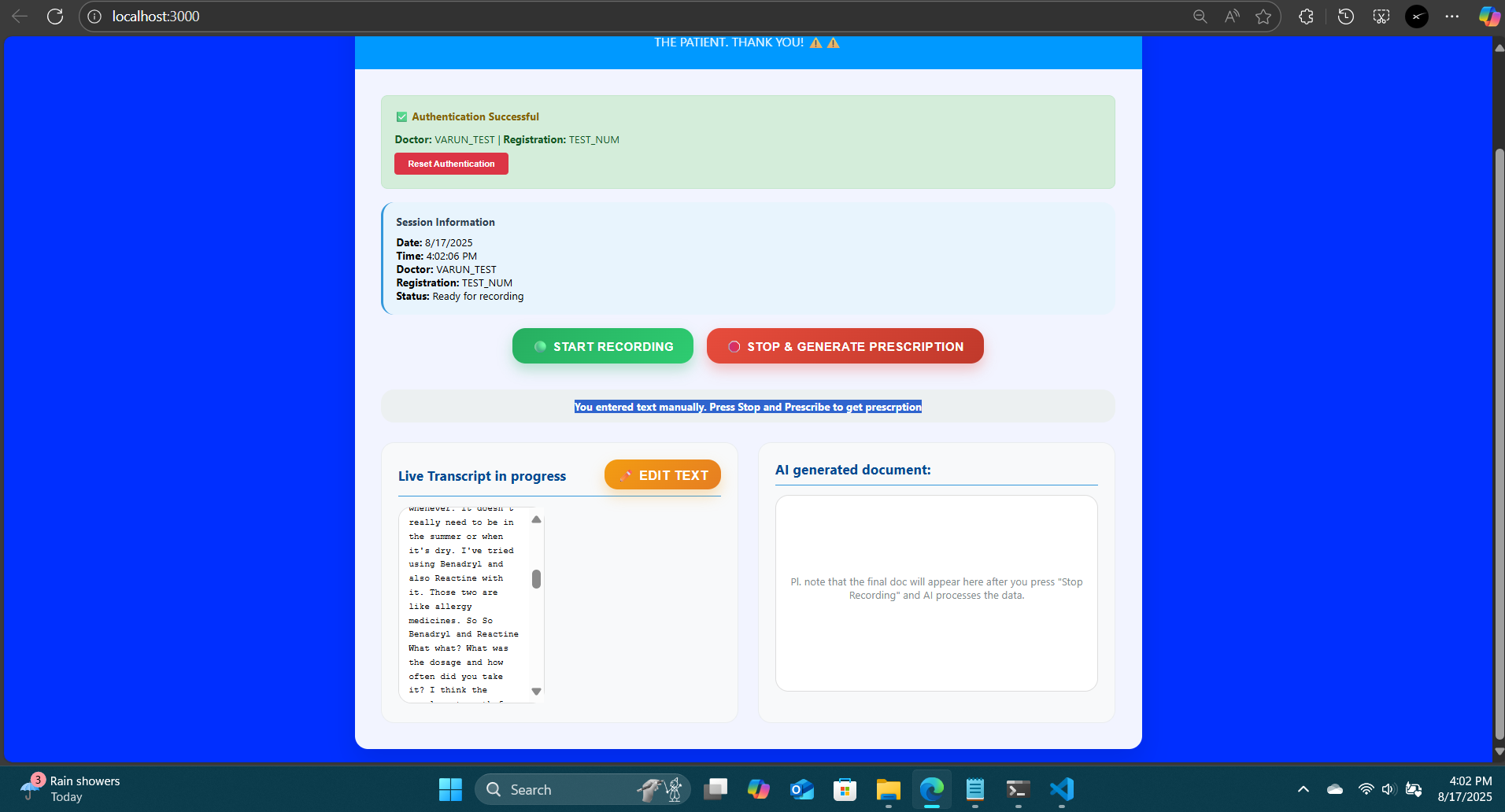
Task: Click the Reset Authentication button
Action: 450,164
